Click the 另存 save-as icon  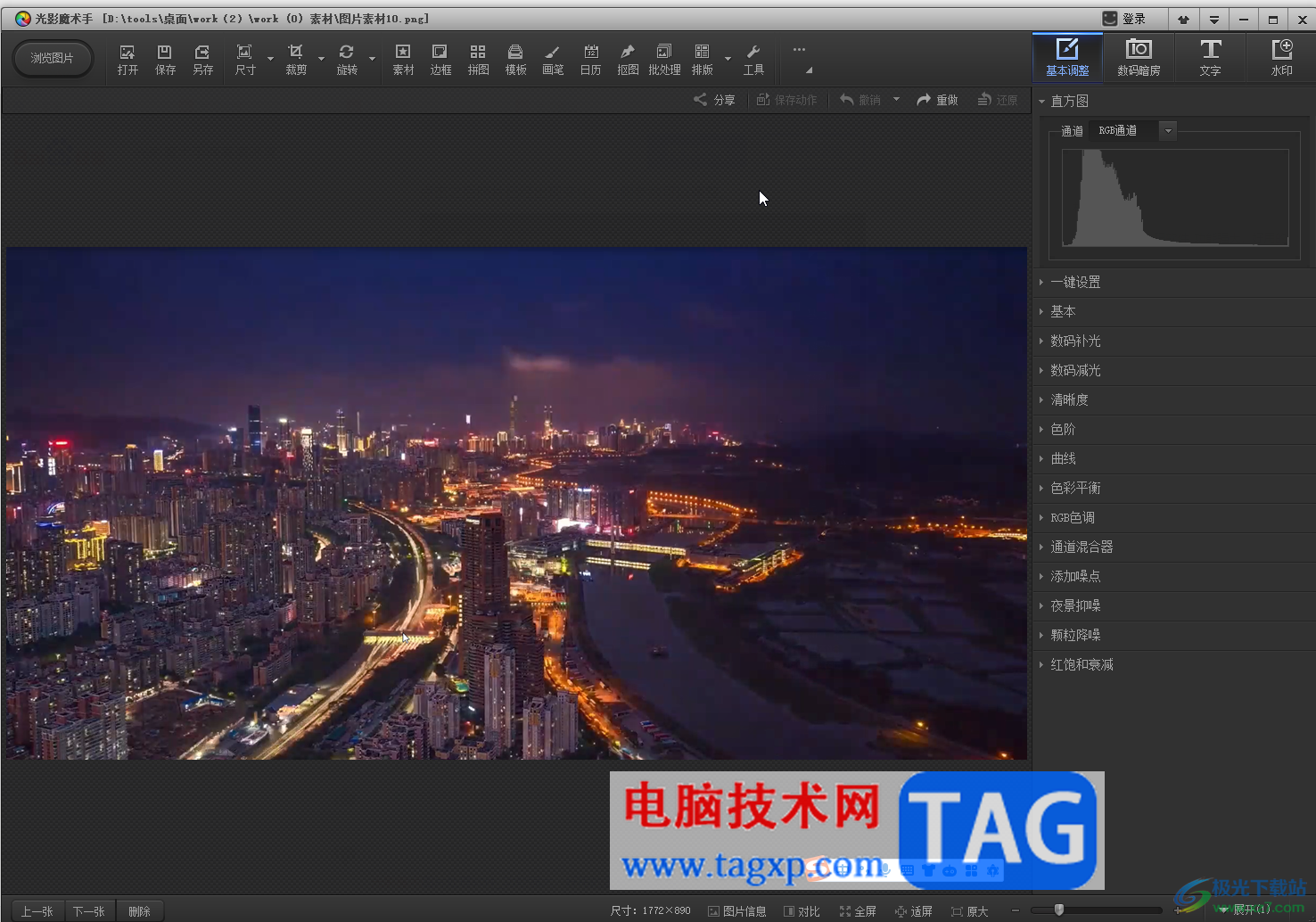(x=202, y=59)
